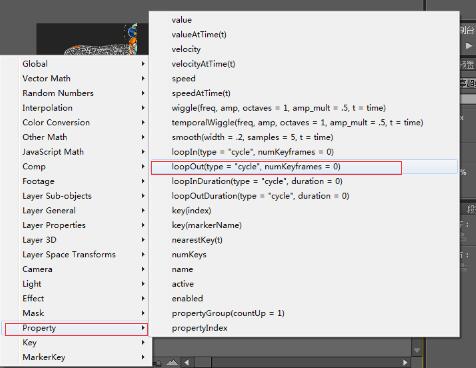Open the Layer General submenu
This screenshot has height=368, width=476.
(76, 210)
